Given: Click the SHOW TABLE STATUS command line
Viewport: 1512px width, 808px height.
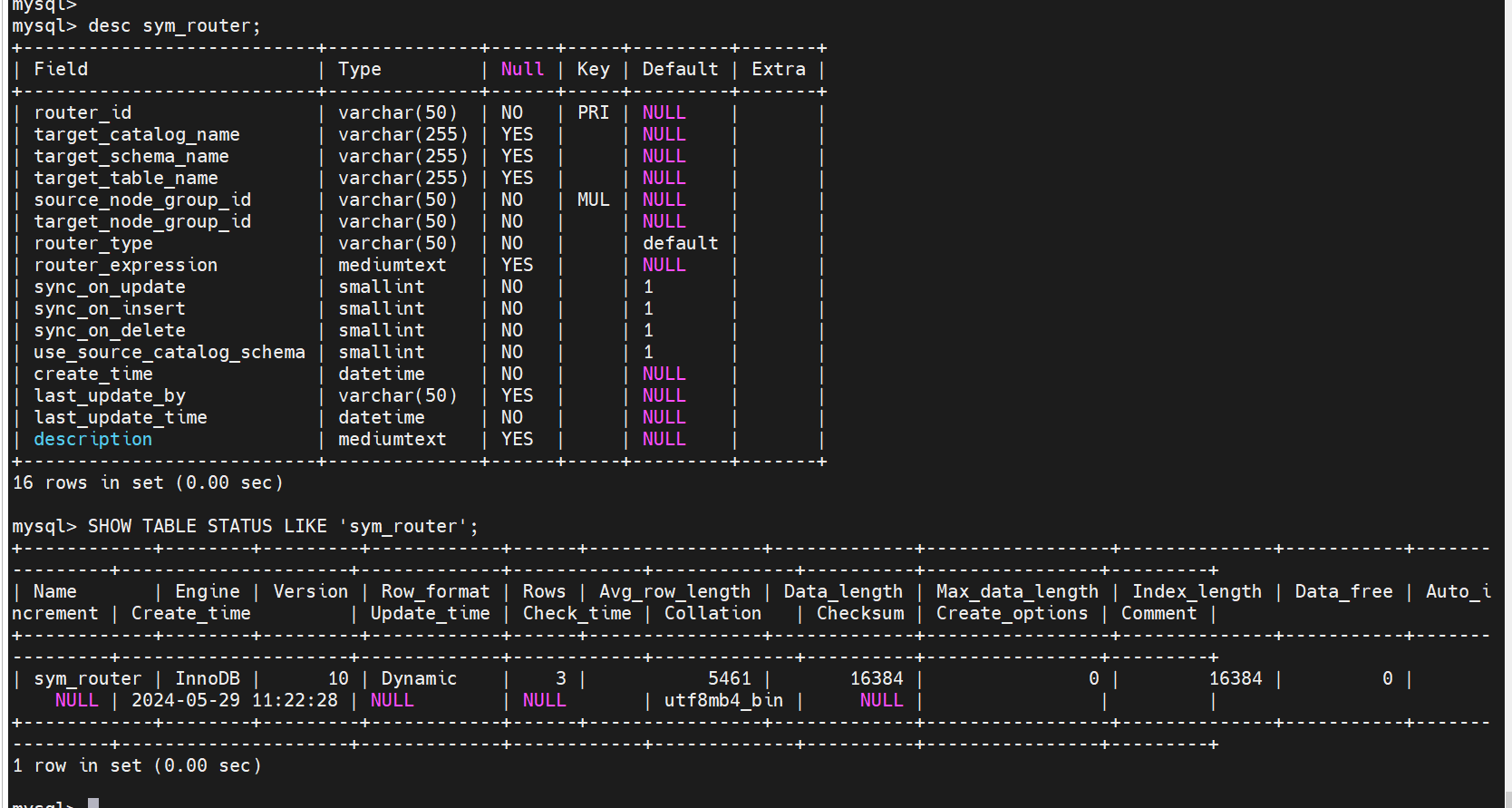Looking at the screenshot, I should point(282,527).
